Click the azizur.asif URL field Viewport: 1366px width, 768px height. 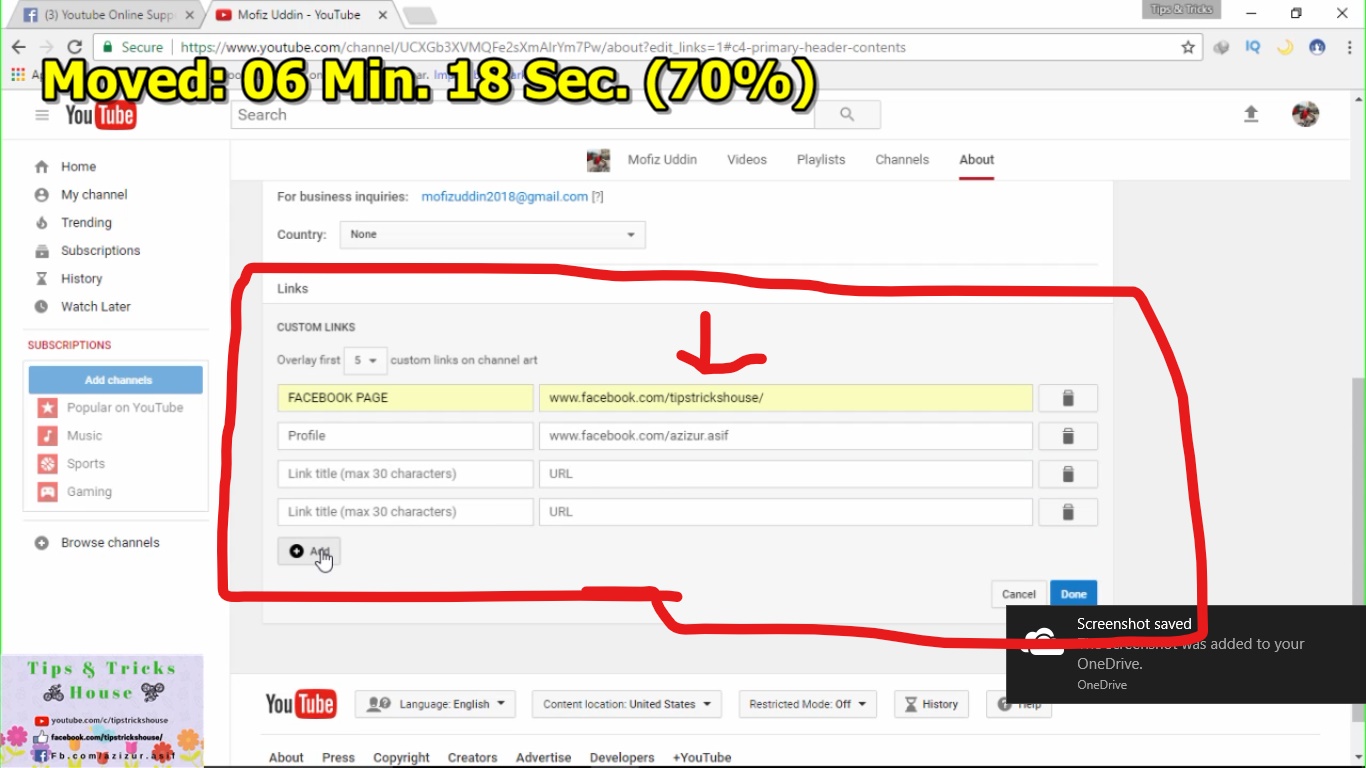pos(785,436)
